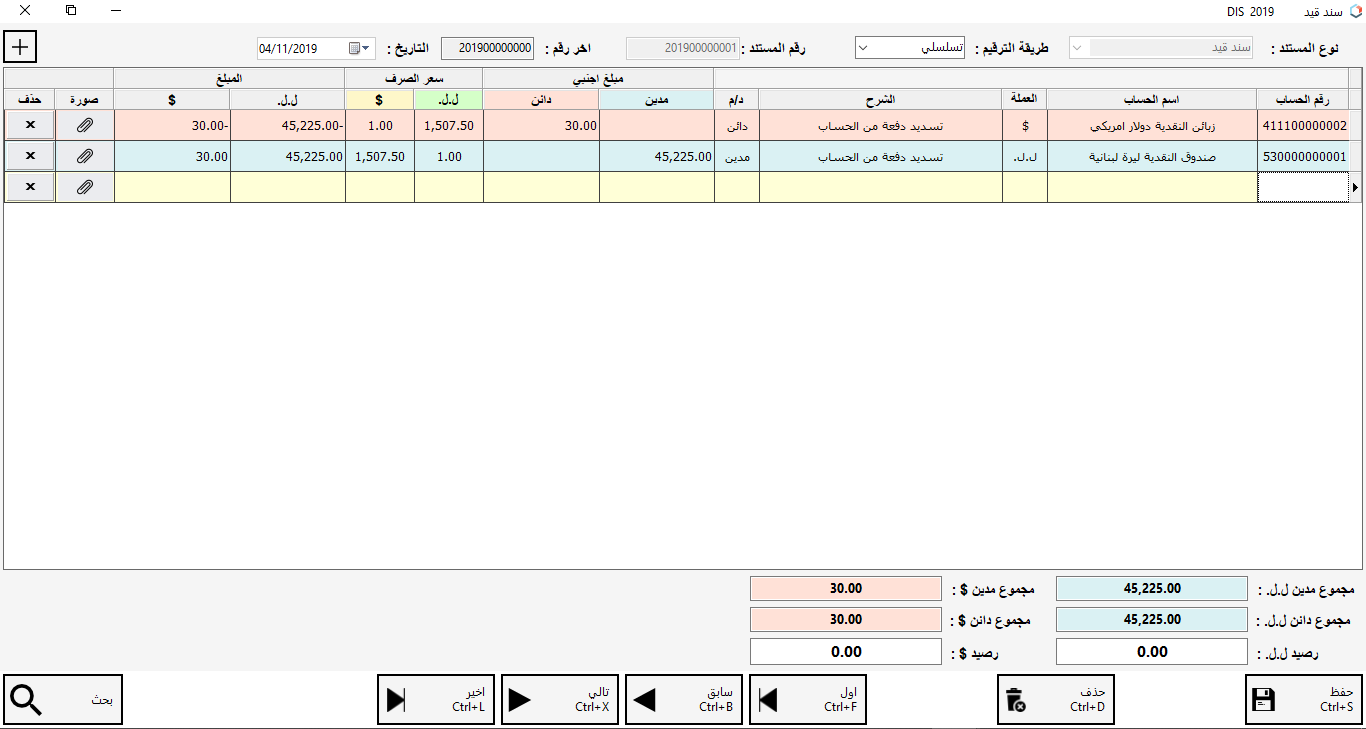Open Search with the بحث button
Screen dimensions: 1366x729
pos(63,700)
